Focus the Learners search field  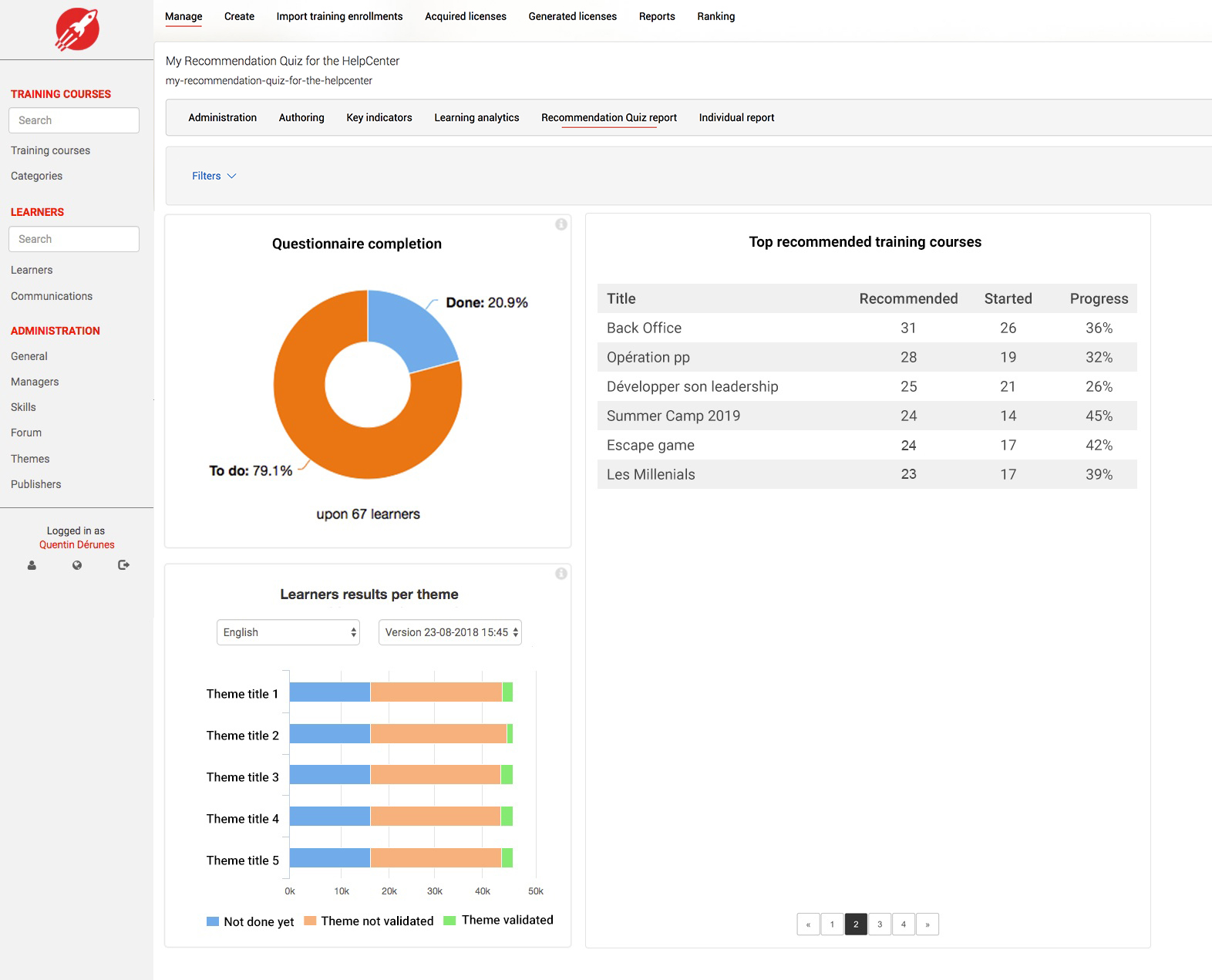(x=74, y=239)
